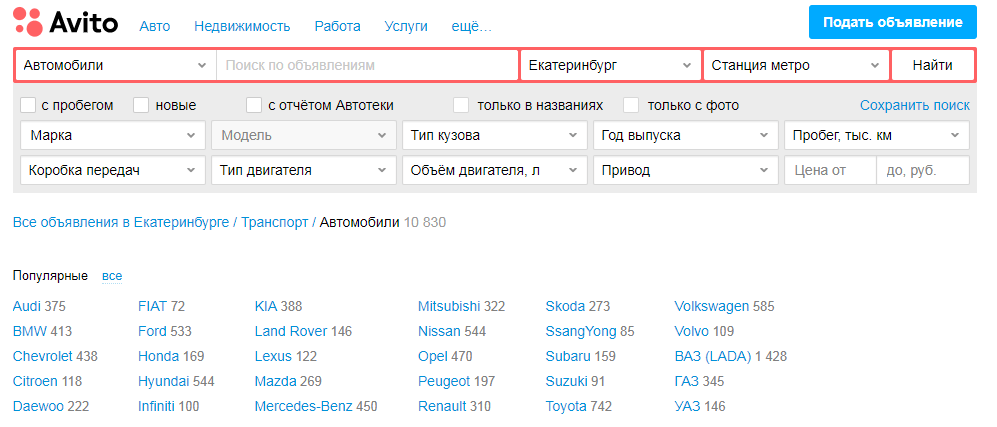The height and width of the screenshot is (427, 997).
Task: Click the Подать объявление button
Action: click(x=893, y=22)
